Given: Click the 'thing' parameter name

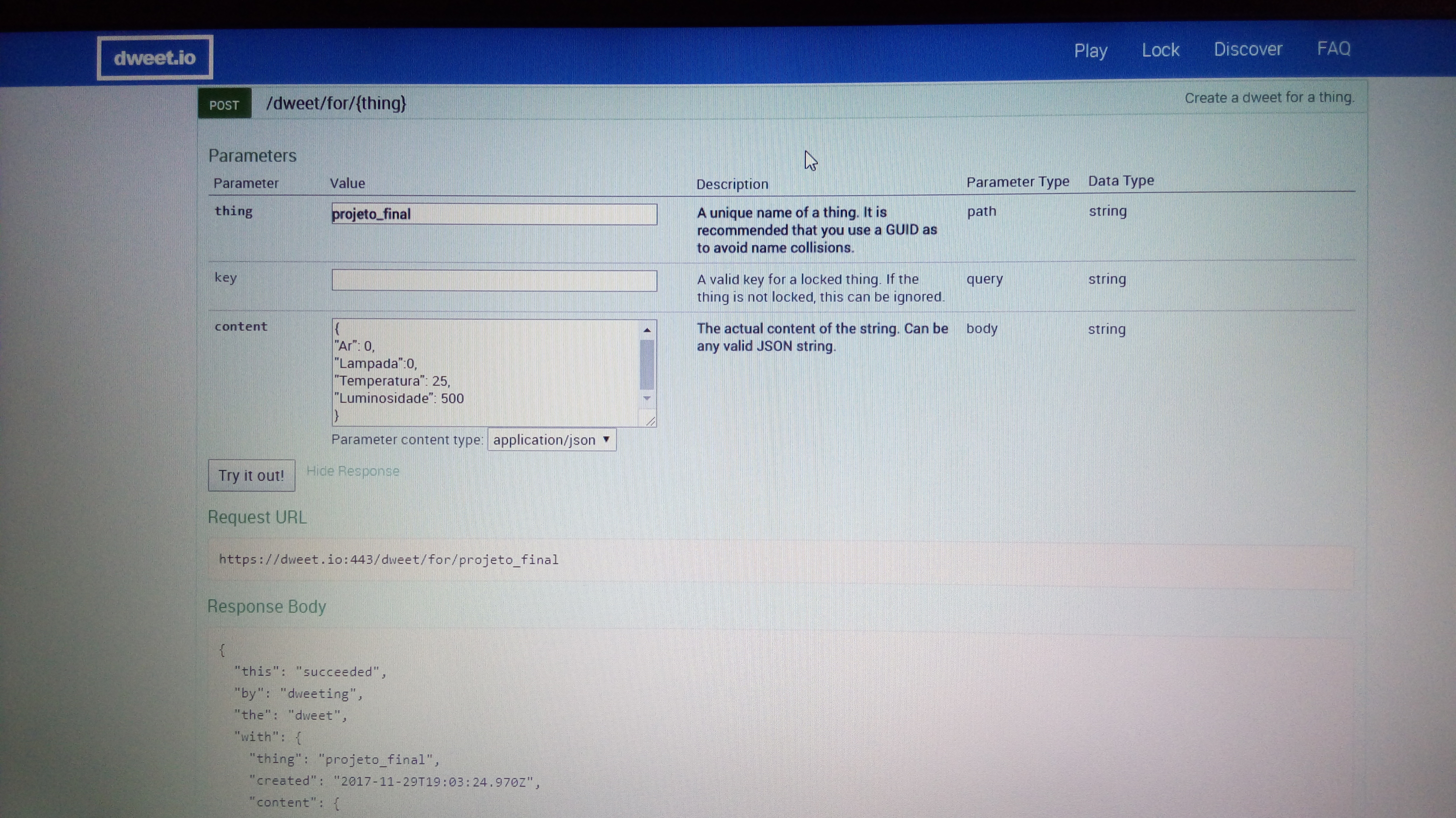Looking at the screenshot, I should tap(233, 212).
